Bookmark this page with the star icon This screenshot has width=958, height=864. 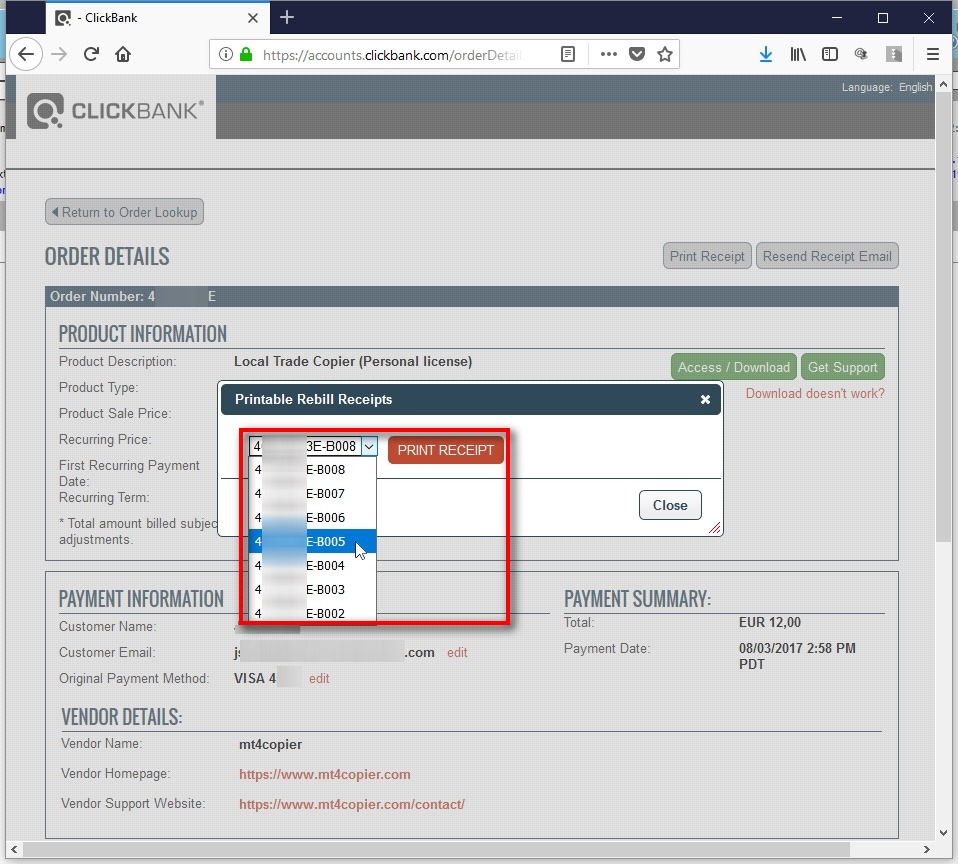pos(665,55)
